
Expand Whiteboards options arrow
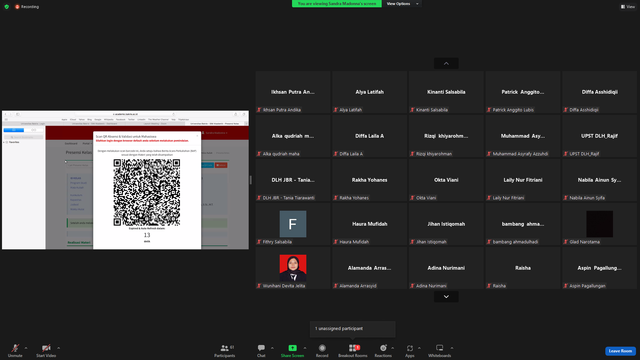[x=452, y=348]
